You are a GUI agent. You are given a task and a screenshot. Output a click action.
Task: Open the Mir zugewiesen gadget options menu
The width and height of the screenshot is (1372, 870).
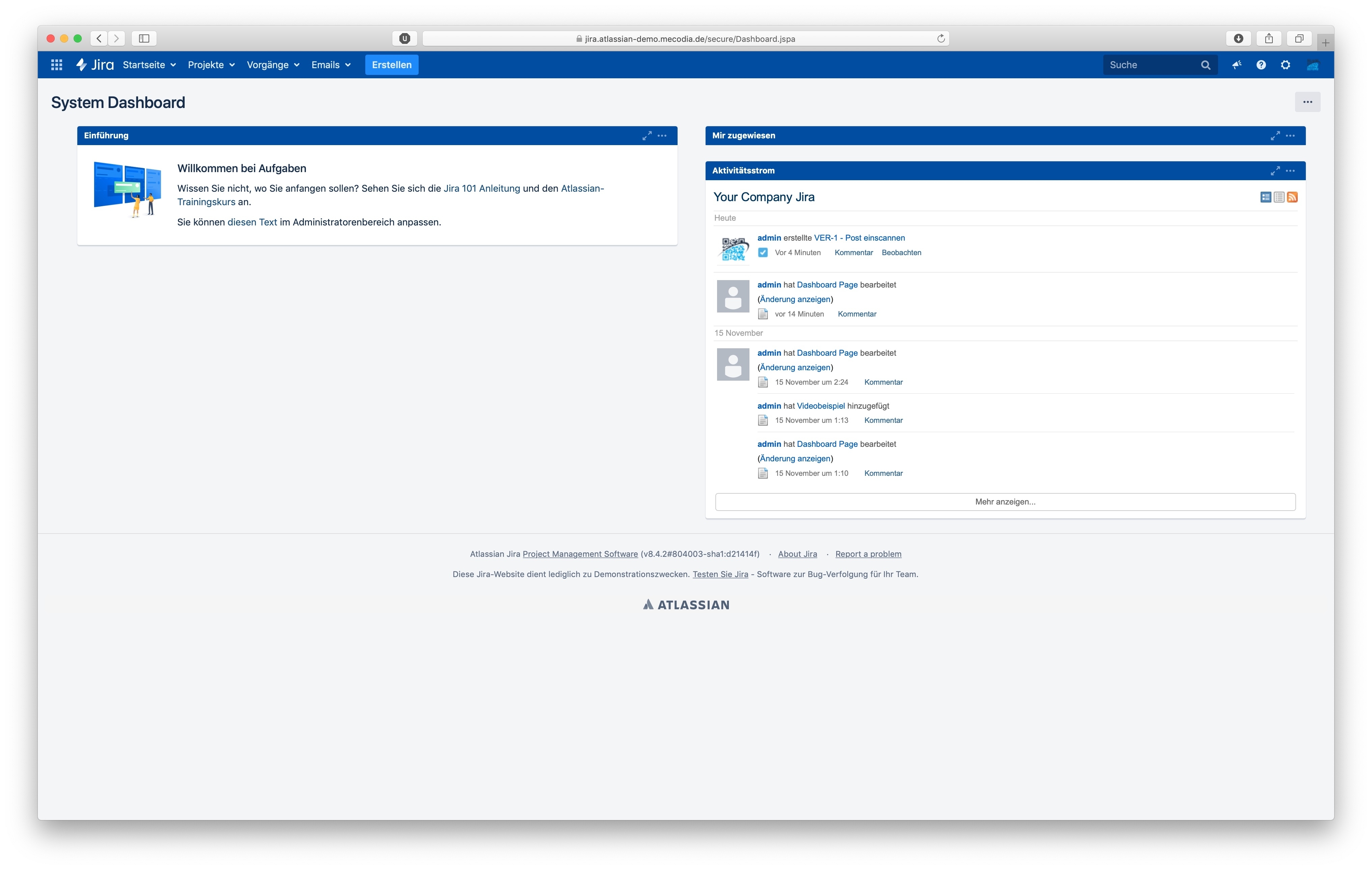1291,136
